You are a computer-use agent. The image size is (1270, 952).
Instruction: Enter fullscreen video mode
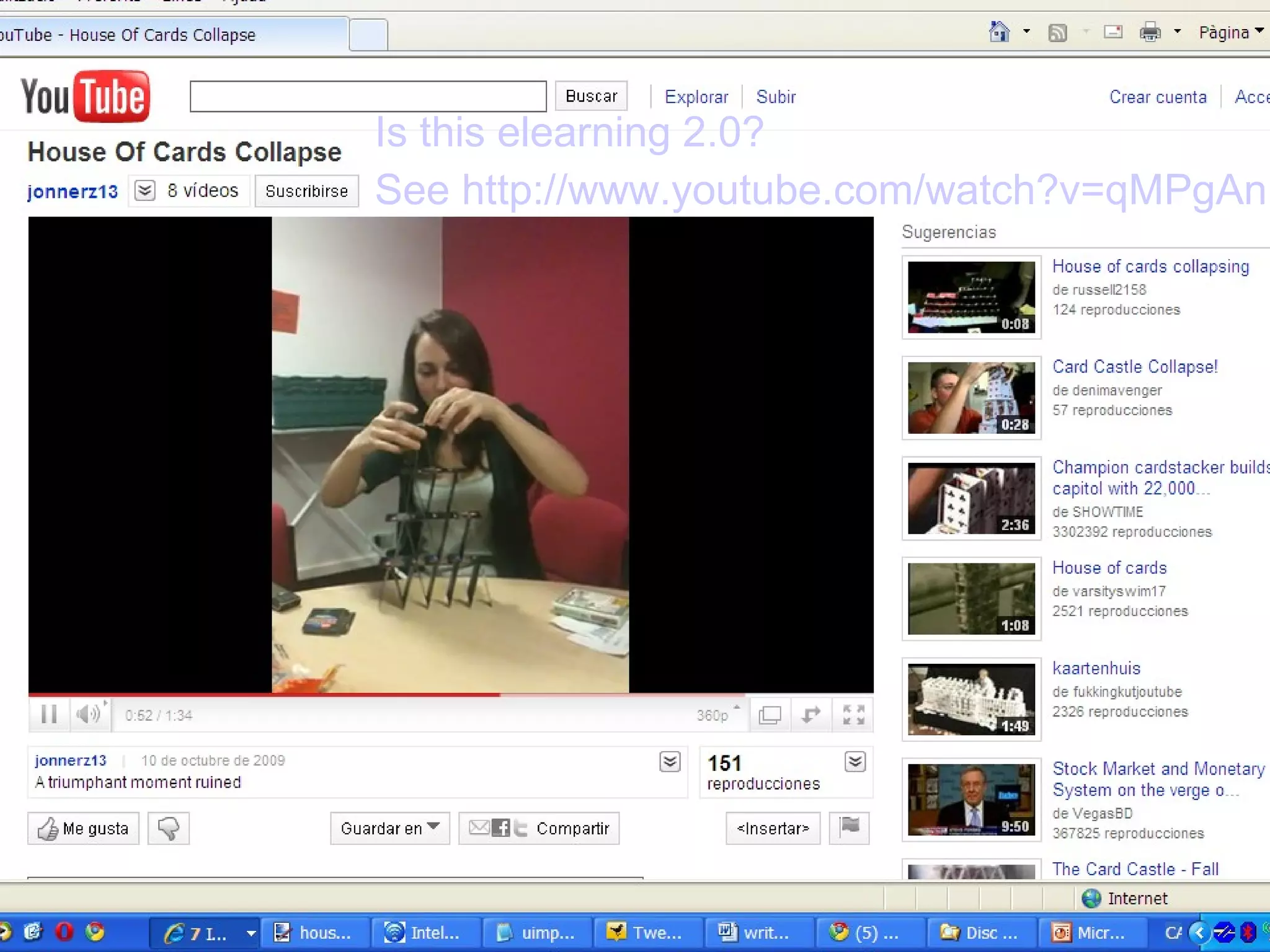(x=853, y=715)
